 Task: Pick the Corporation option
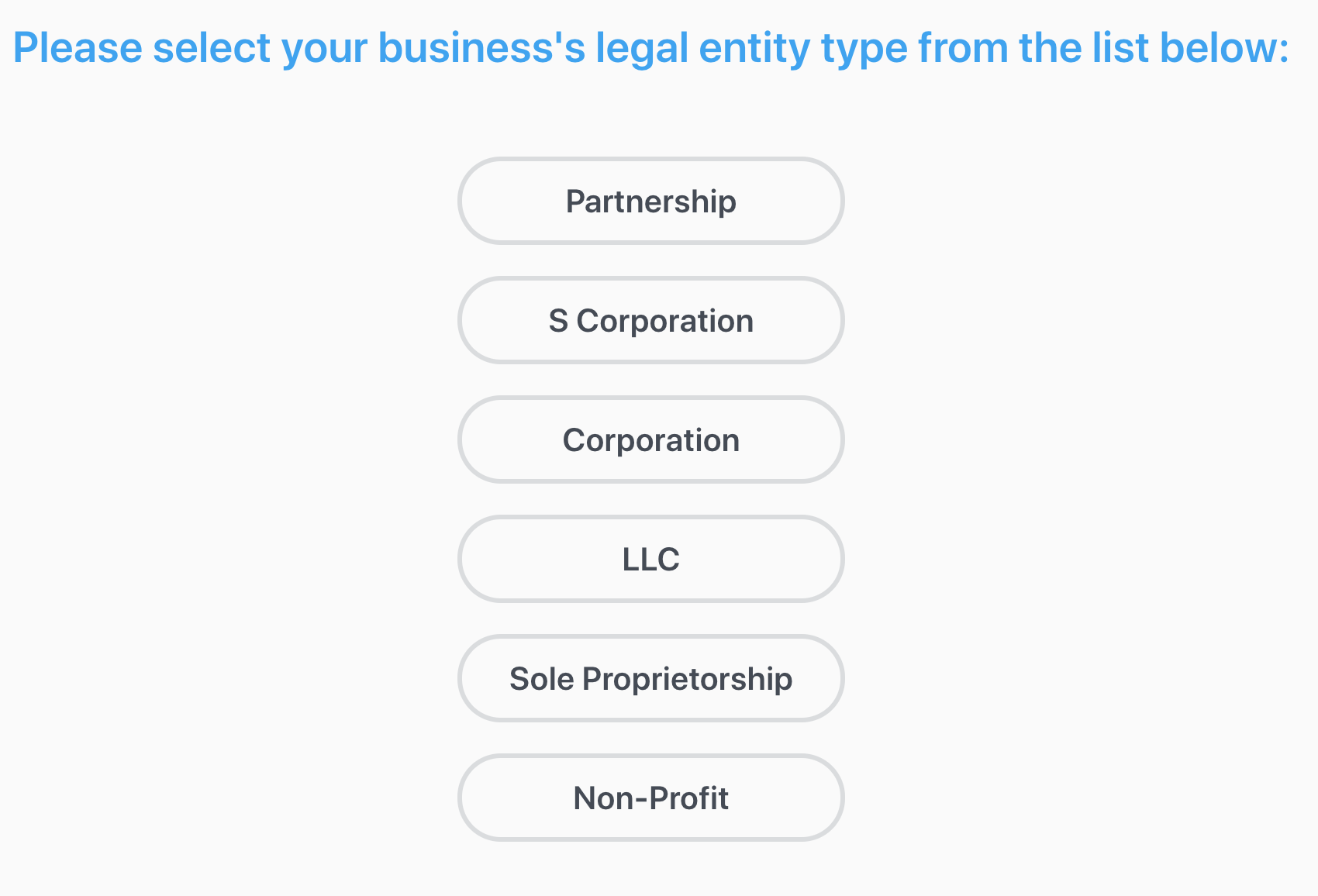point(650,439)
